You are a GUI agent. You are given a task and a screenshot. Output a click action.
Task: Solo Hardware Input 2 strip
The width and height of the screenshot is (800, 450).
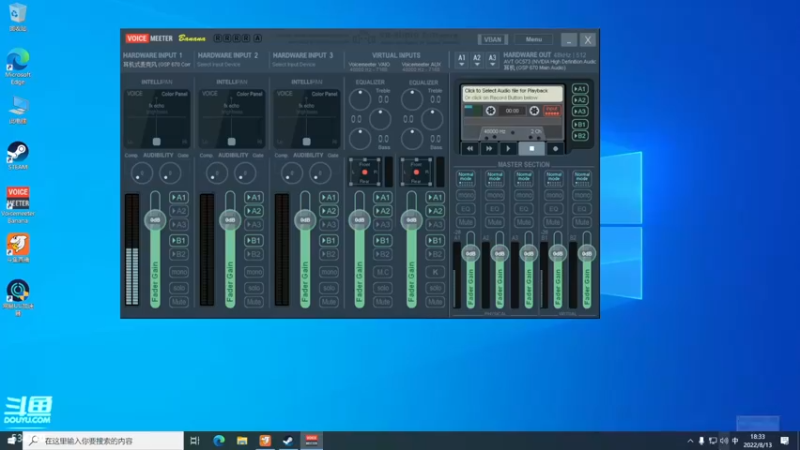coord(254,288)
